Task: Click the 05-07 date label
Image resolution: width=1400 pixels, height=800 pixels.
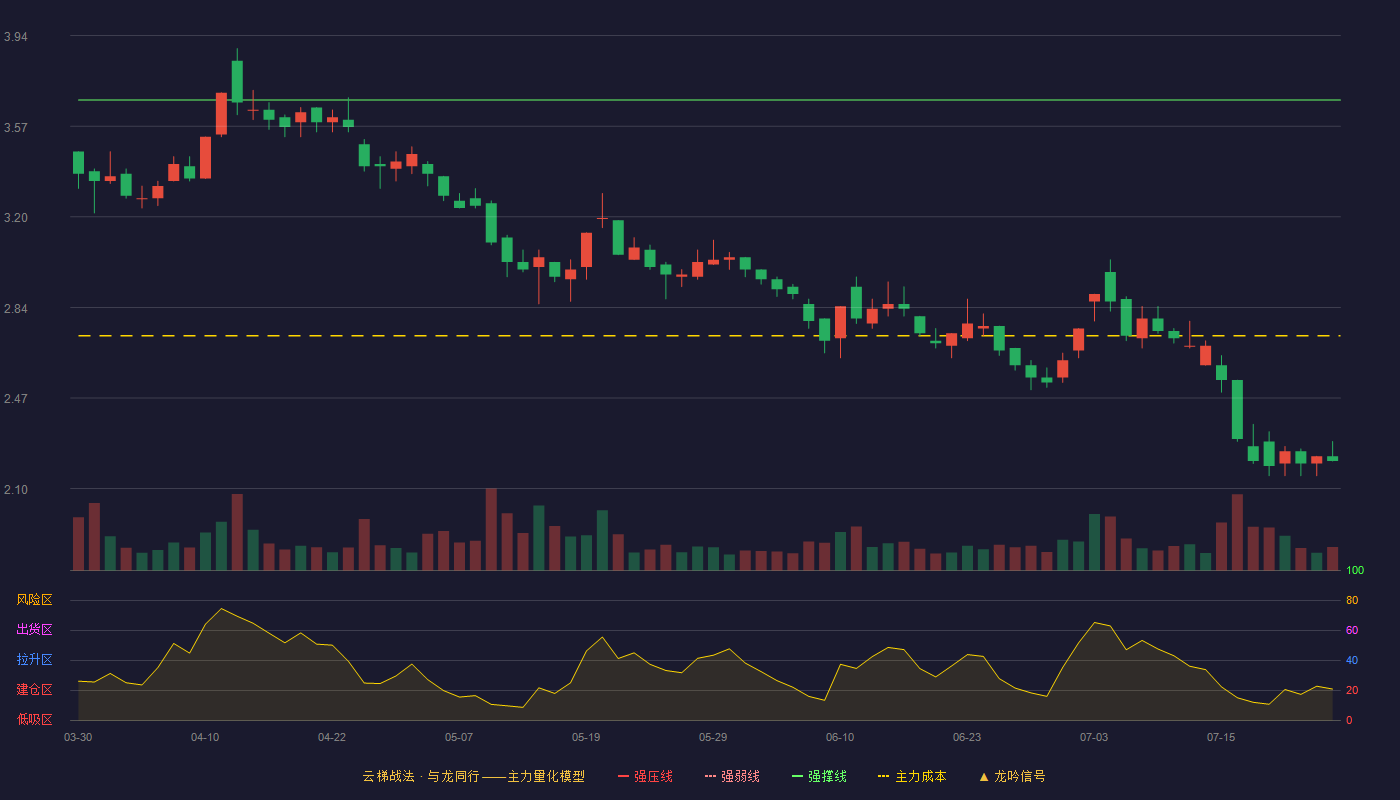Action: pyautogui.click(x=459, y=737)
